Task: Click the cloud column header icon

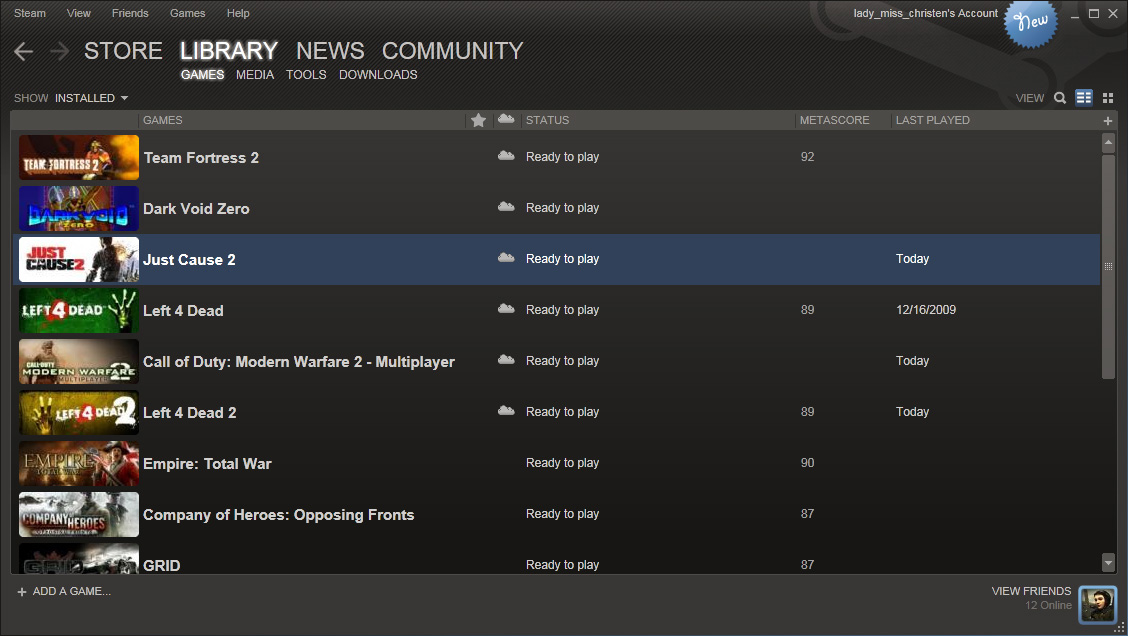Action: point(506,120)
